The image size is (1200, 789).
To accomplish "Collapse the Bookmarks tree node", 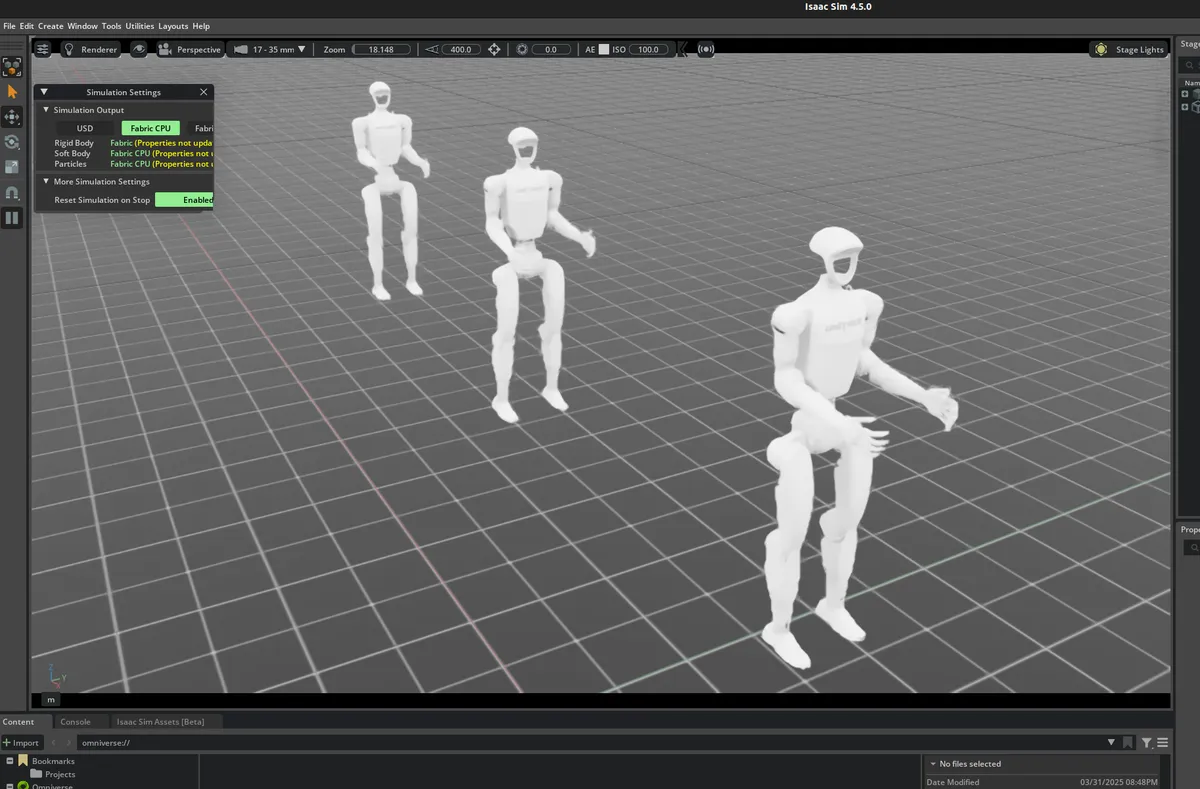I will (9, 761).
